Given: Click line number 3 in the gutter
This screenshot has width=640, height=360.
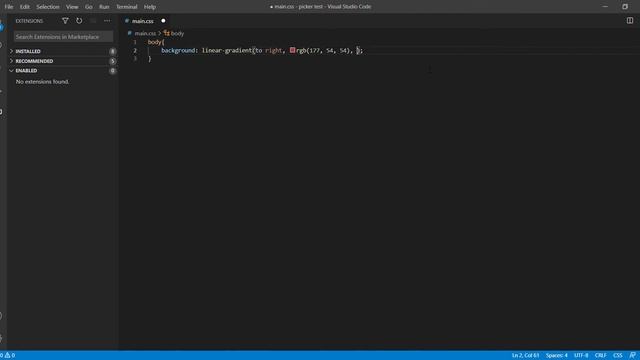Looking at the screenshot, I should (135, 58).
